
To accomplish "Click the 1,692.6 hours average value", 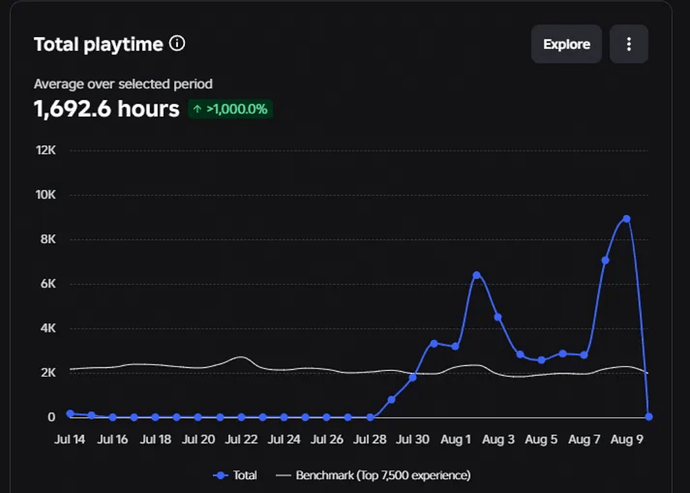I will 106,109.
